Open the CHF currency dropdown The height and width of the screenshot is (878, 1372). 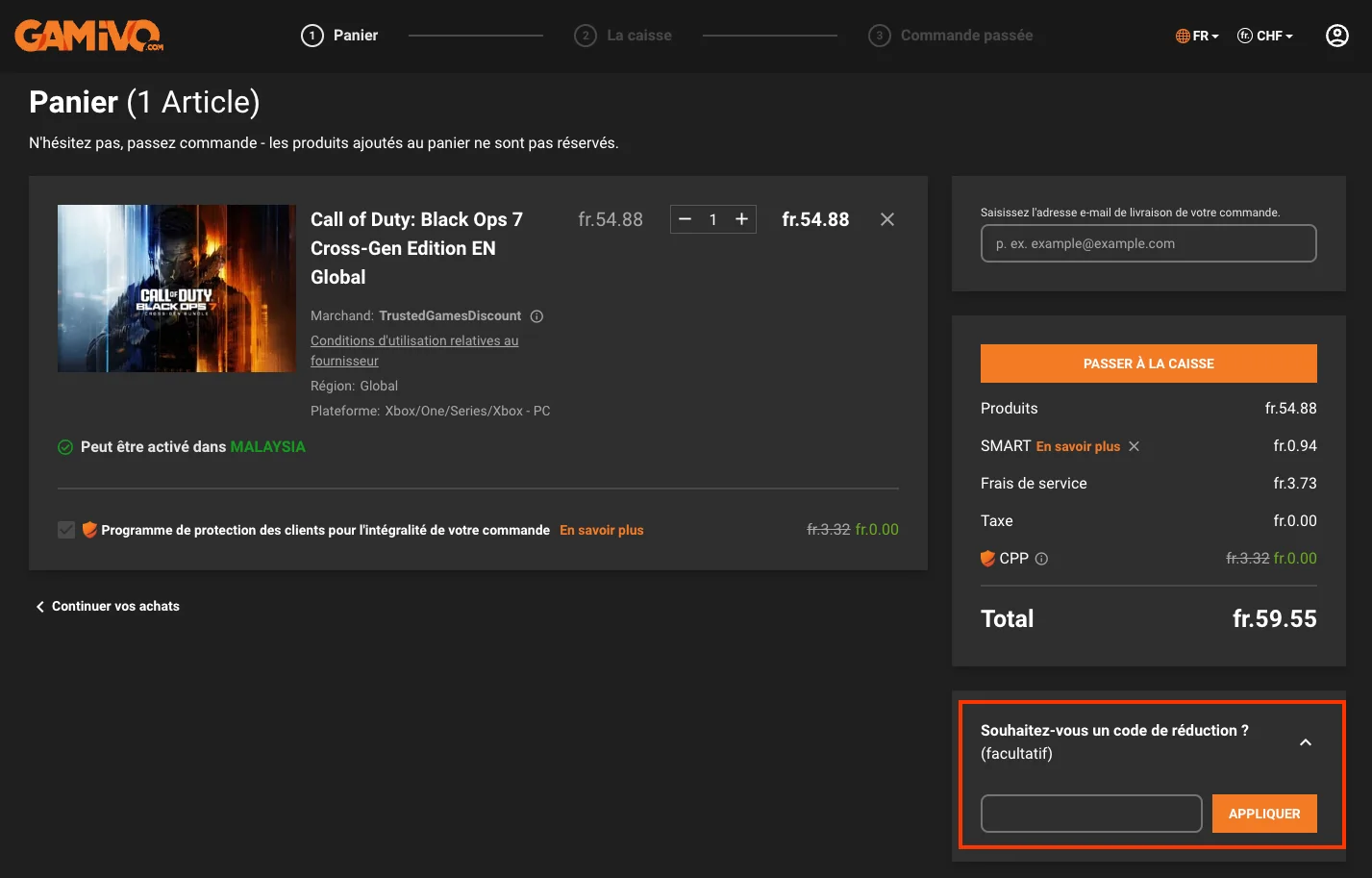coord(1265,35)
